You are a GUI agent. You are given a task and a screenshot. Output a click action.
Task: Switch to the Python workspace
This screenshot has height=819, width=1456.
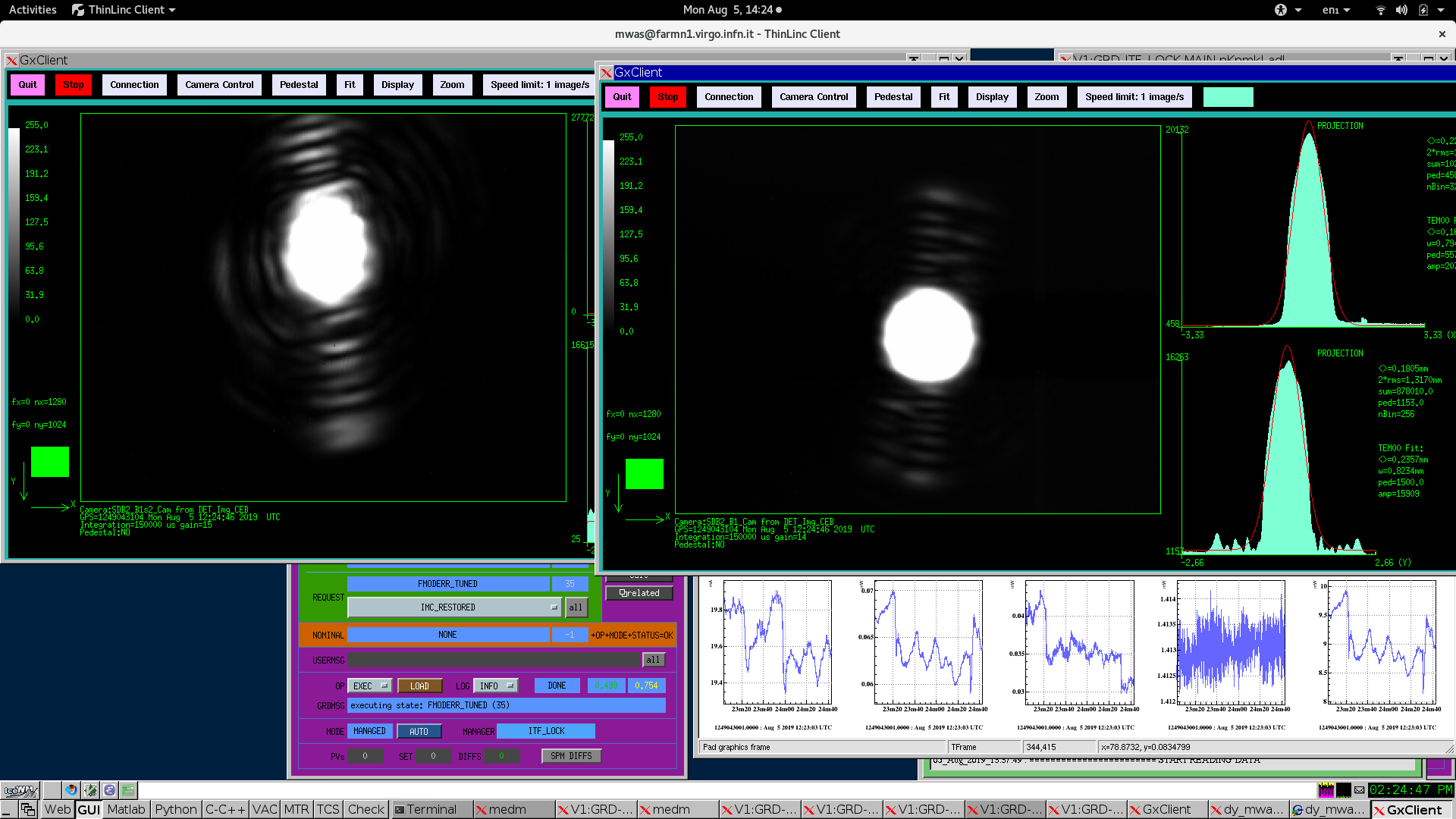click(176, 810)
